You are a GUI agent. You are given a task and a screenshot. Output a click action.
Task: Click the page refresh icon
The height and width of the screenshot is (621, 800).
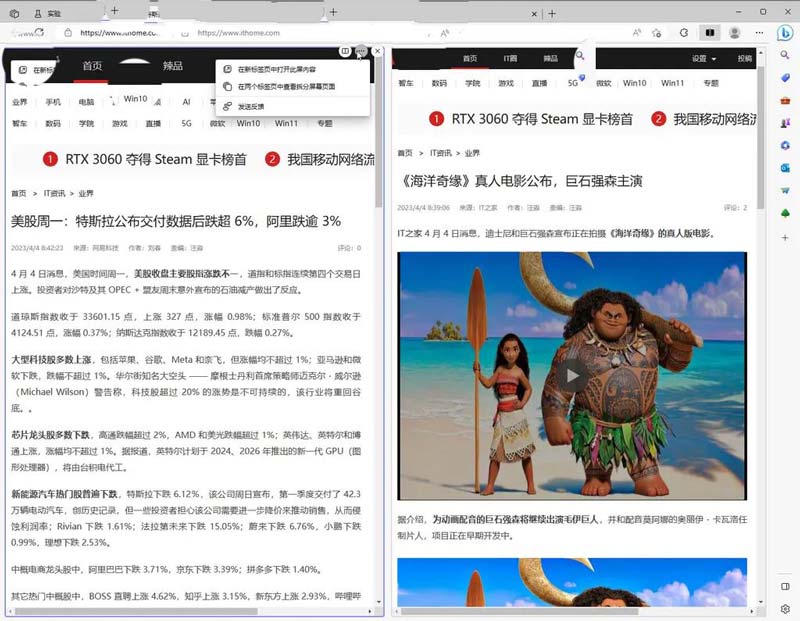39,32
